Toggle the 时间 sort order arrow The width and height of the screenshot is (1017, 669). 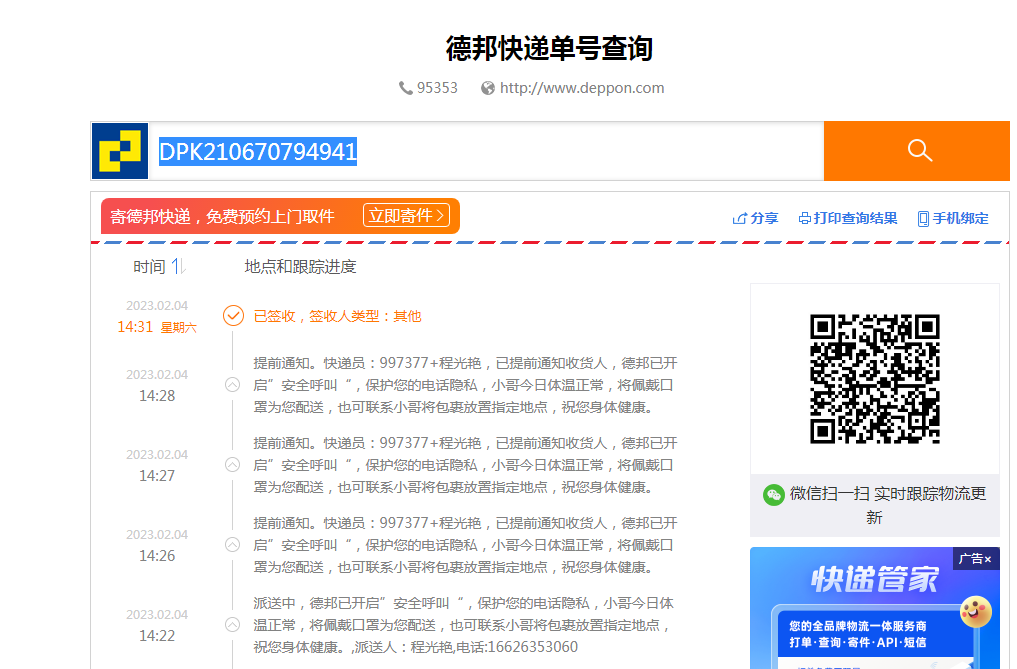pyautogui.click(x=178, y=266)
